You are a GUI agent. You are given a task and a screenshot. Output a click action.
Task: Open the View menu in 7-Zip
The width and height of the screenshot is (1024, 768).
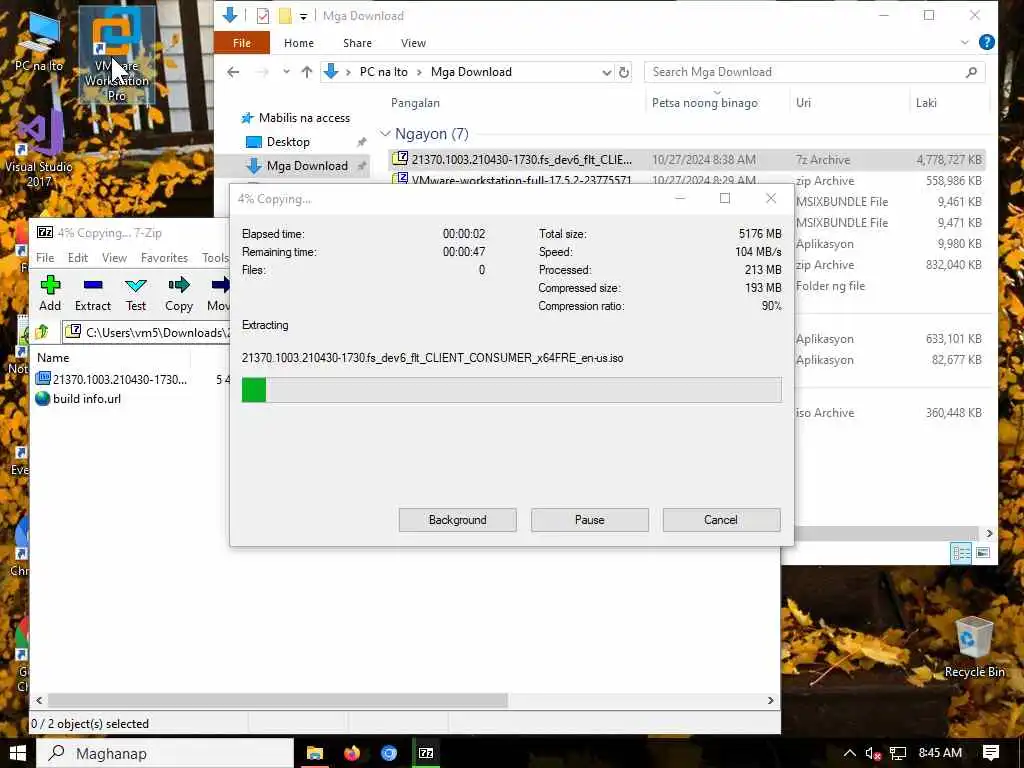114,257
